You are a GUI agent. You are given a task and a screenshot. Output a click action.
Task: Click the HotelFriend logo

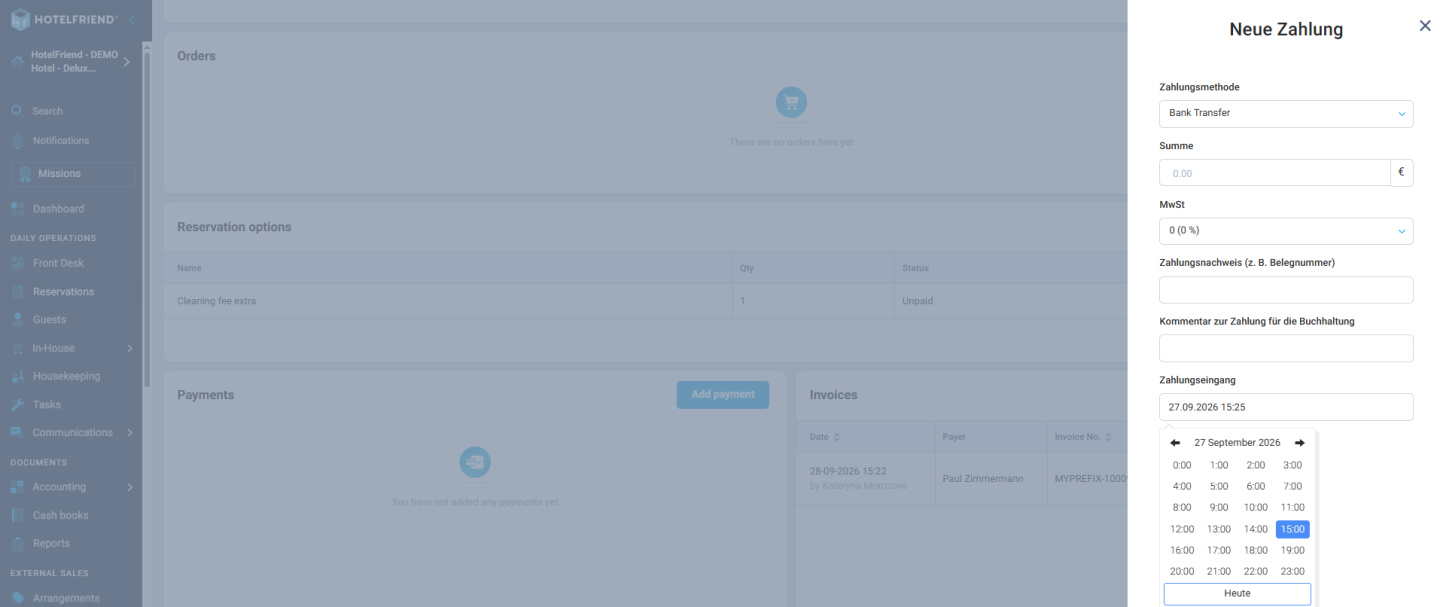click(64, 20)
